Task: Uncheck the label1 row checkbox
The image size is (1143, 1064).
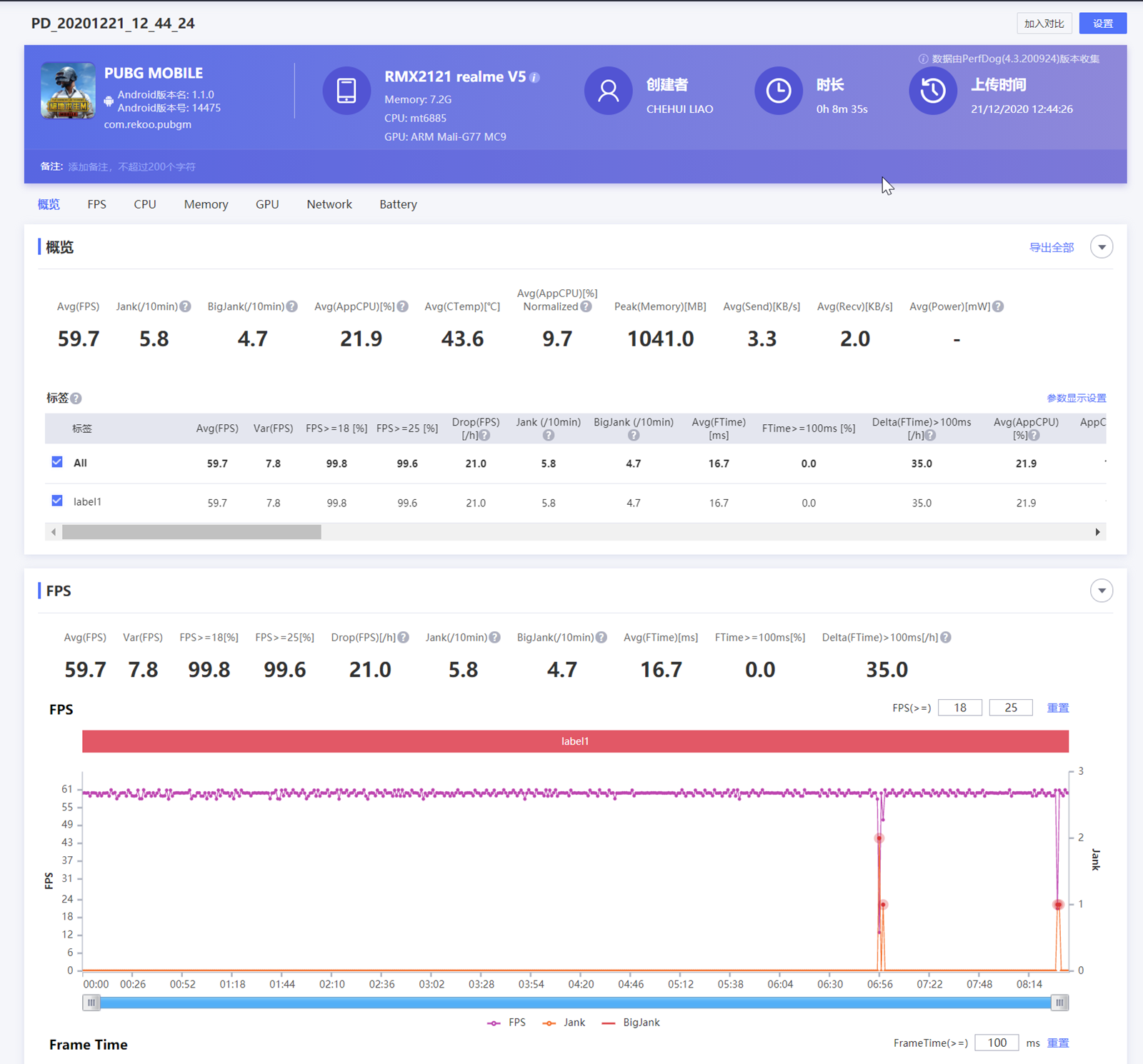Action: click(x=57, y=501)
